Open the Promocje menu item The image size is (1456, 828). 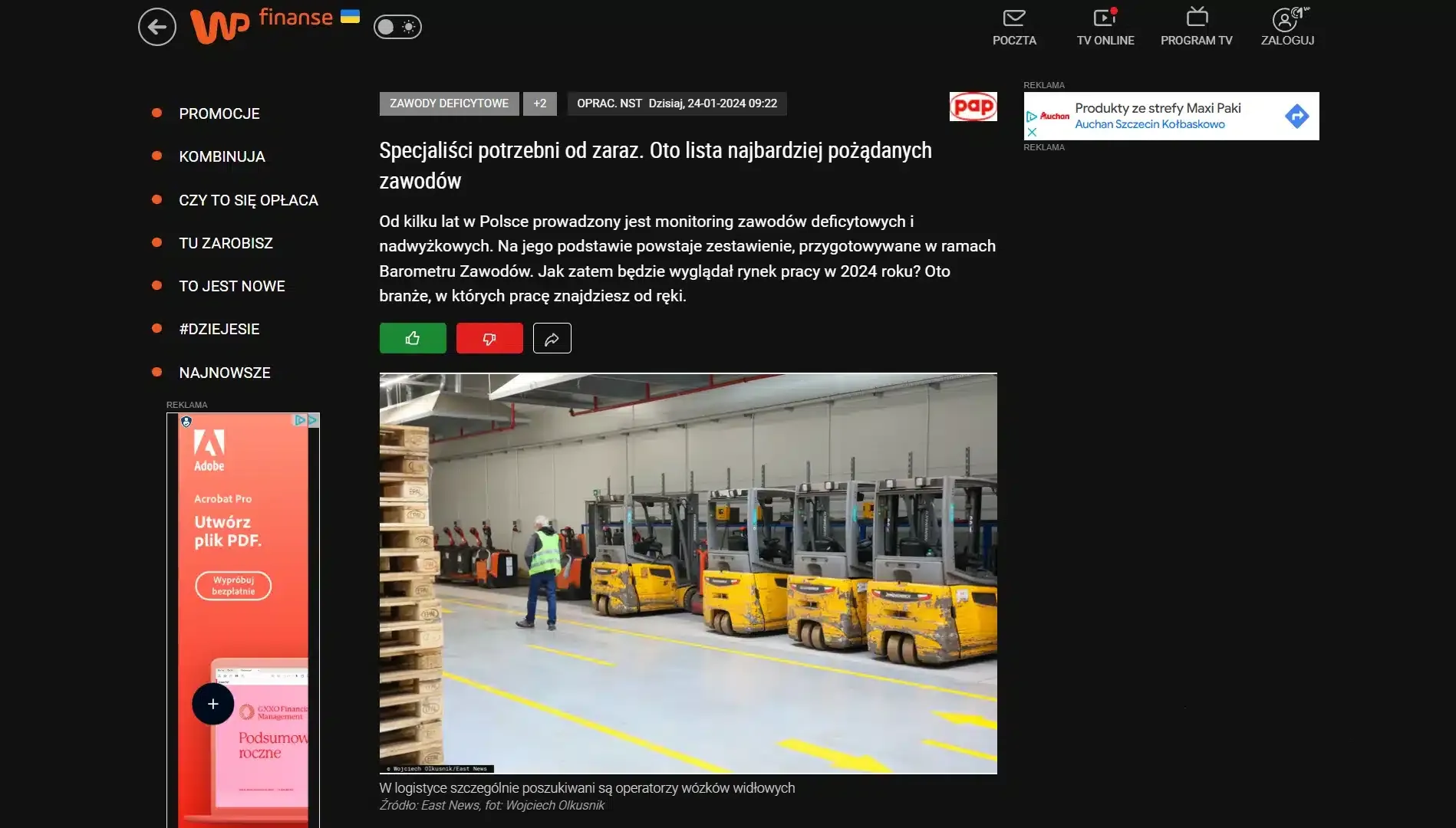[219, 113]
